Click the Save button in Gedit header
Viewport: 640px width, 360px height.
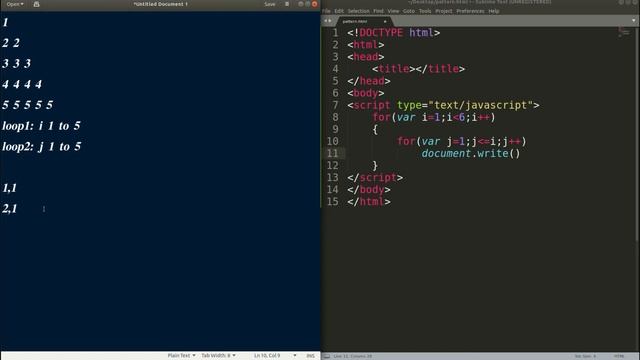coord(270,4)
